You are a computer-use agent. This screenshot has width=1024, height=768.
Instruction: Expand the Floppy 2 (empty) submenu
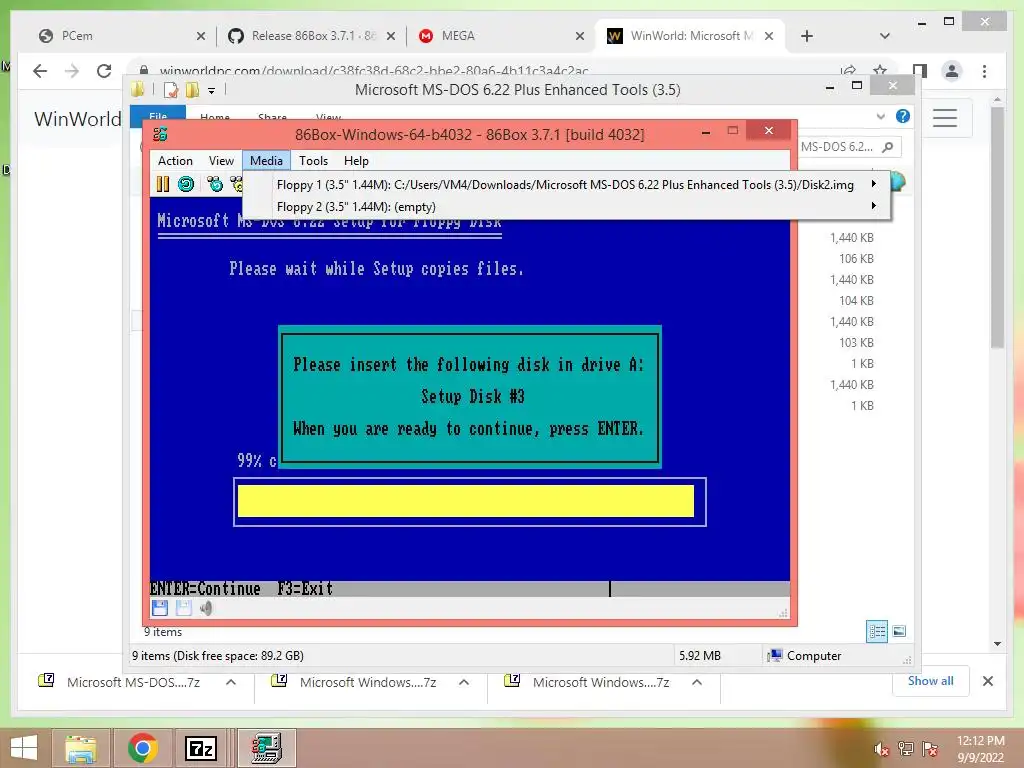pyautogui.click(x=874, y=206)
